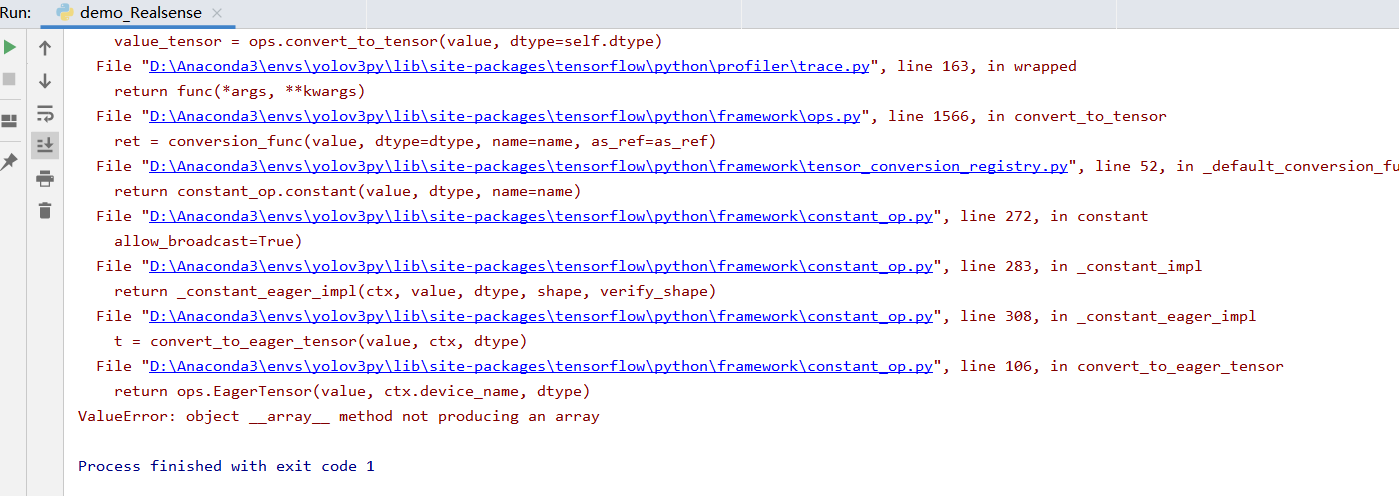Open the trace.py file link
This screenshot has width=1399, height=496.
tap(509, 66)
